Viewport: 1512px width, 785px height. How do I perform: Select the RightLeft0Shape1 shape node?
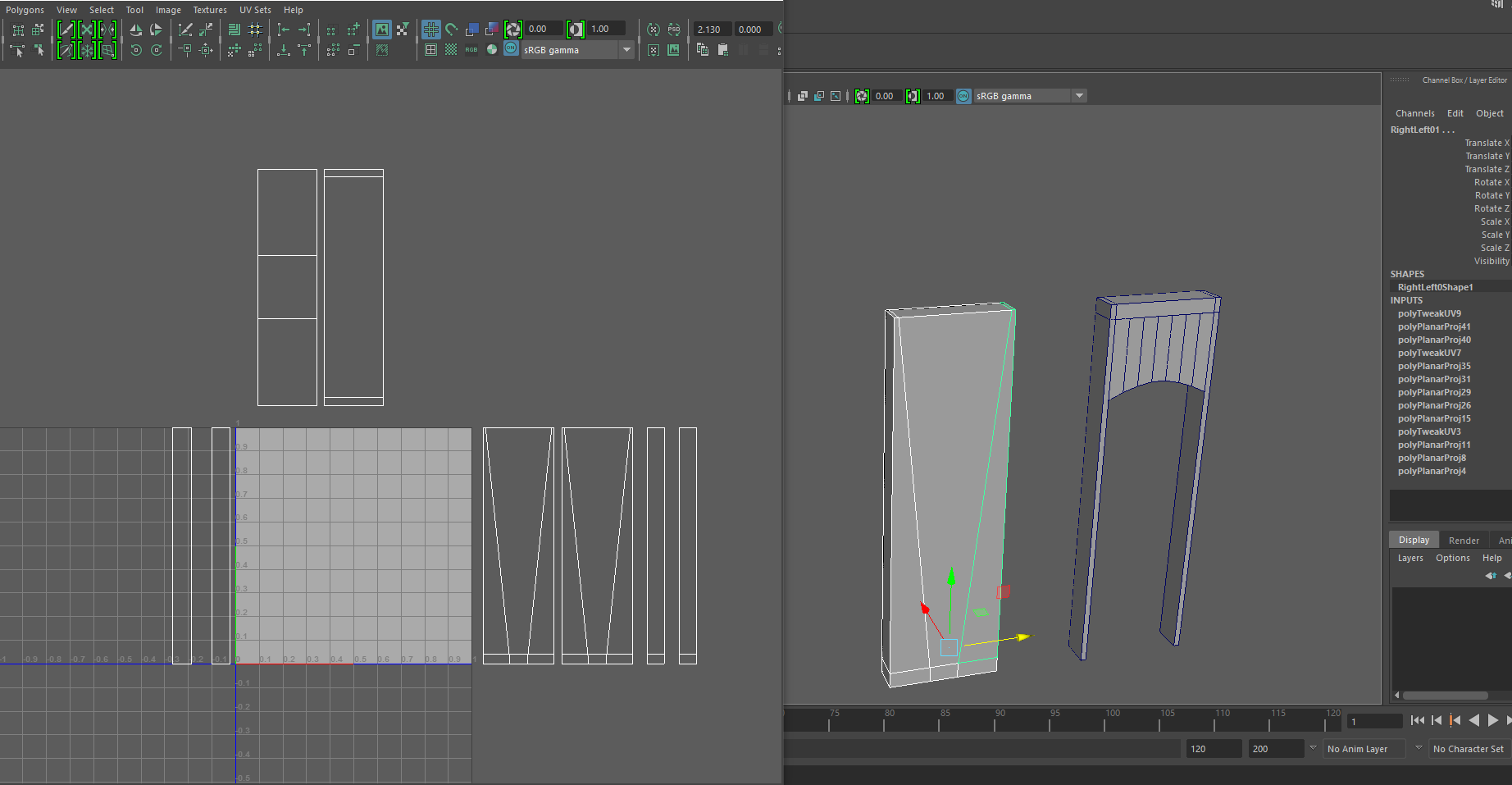(x=1436, y=286)
